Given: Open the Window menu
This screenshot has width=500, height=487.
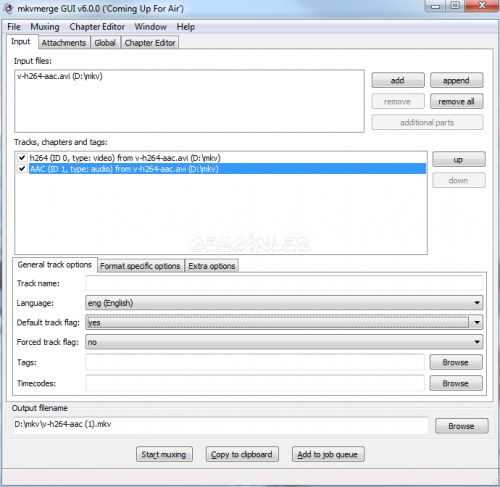Looking at the screenshot, I should point(151,27).
